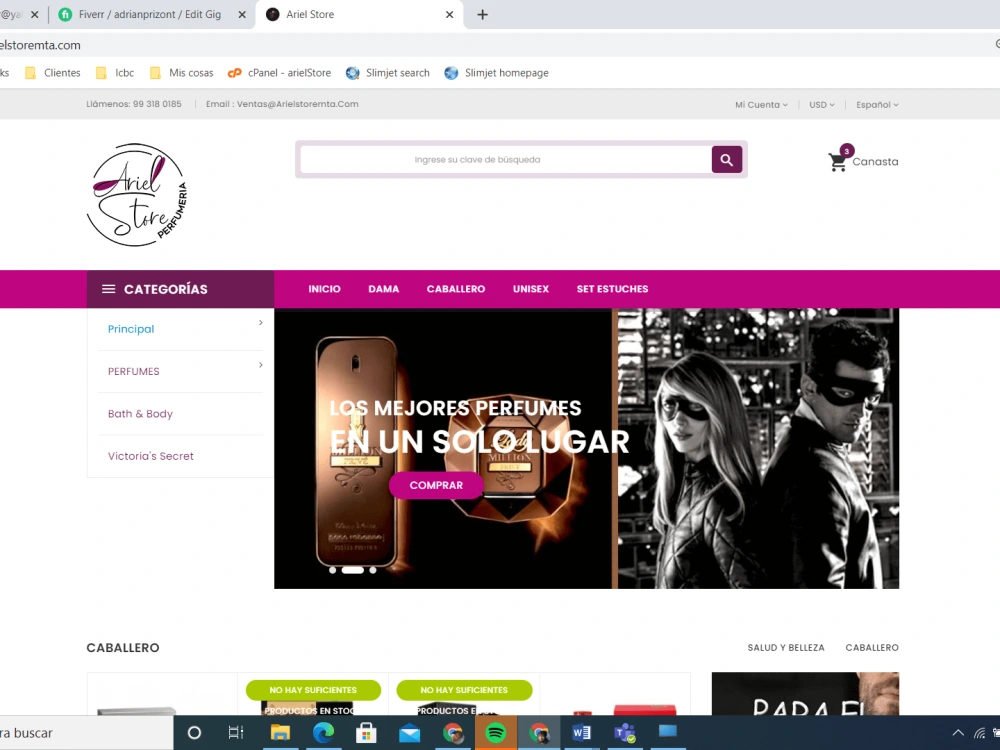This screenshot has height=750, width=1000.
Task: Click the masked couple banner image
Action: click(x=758, y=448)
